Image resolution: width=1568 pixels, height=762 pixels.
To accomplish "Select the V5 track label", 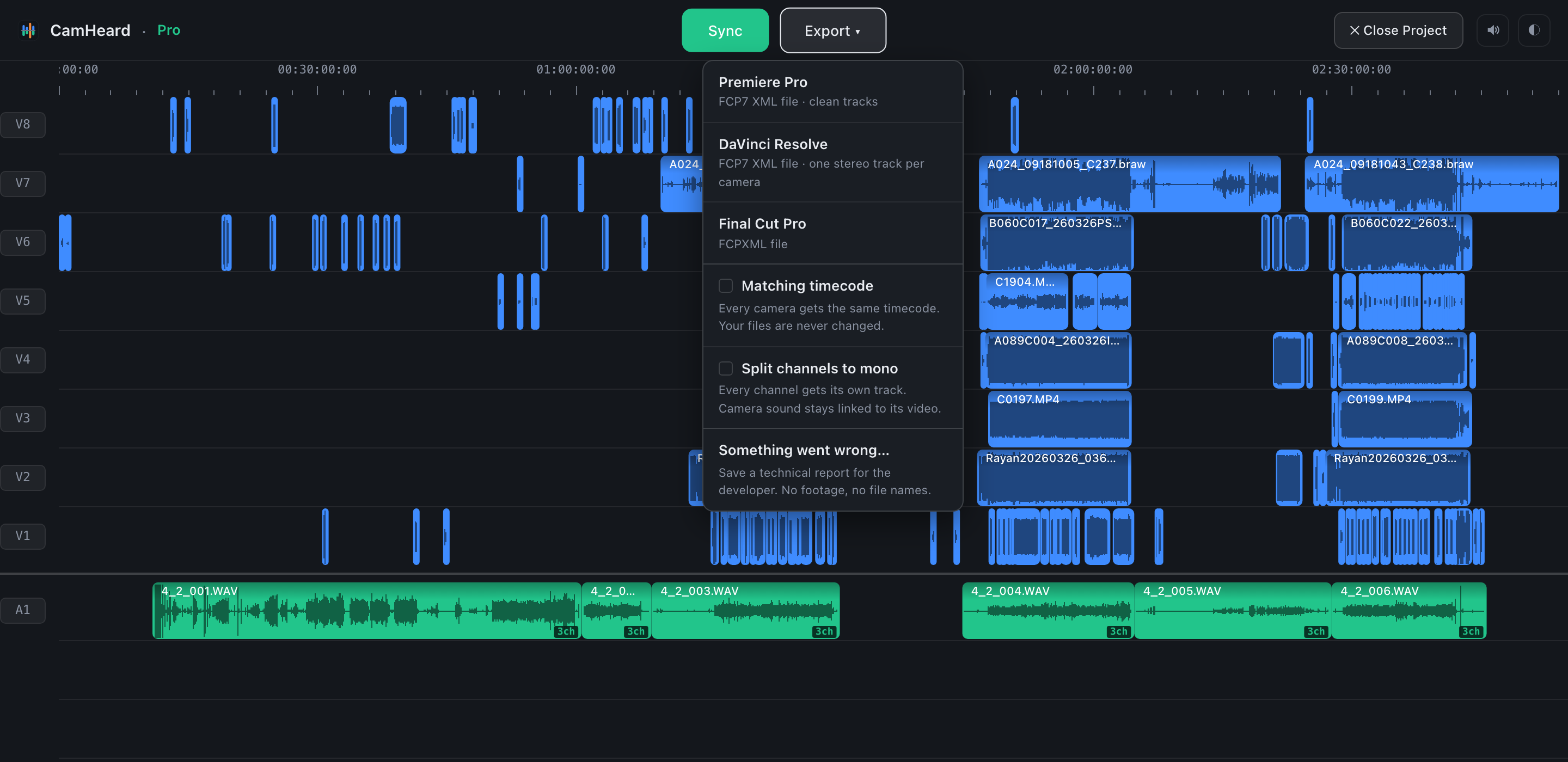I will (22, 300).
